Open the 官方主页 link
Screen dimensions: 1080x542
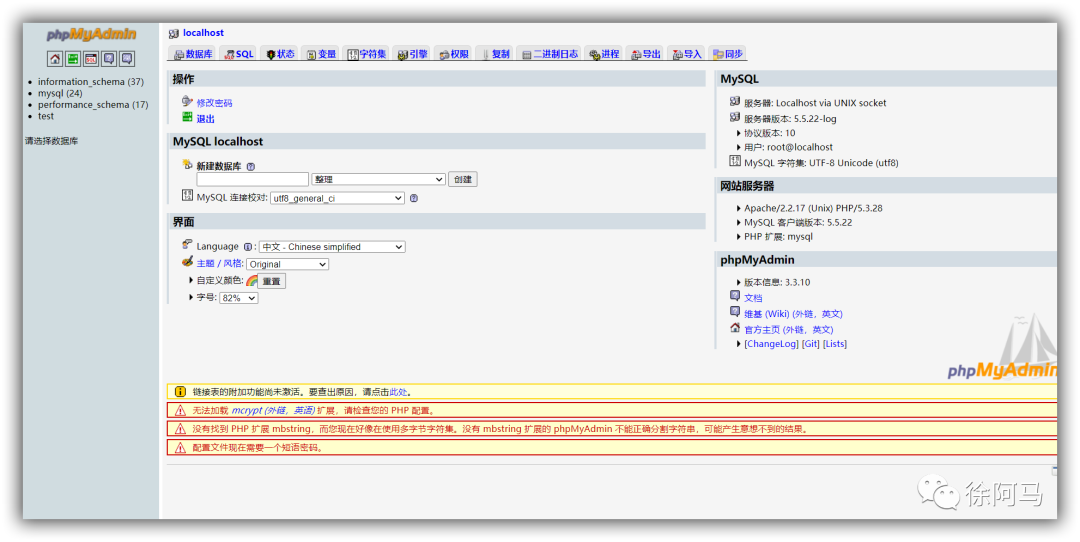[789, 330]
